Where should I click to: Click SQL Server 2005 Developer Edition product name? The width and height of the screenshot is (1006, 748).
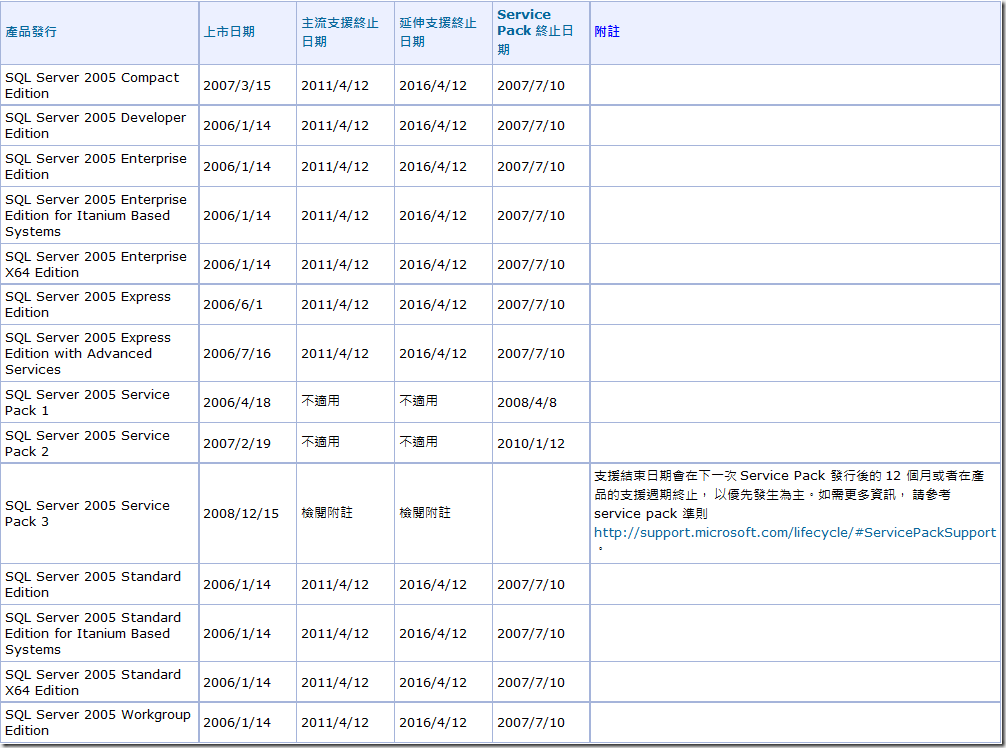tap(95, 126)
